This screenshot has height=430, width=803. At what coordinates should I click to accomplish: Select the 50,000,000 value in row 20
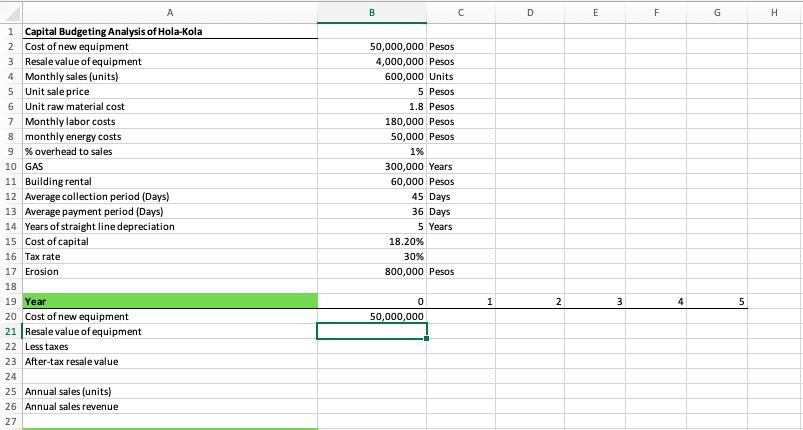point(372,316)
